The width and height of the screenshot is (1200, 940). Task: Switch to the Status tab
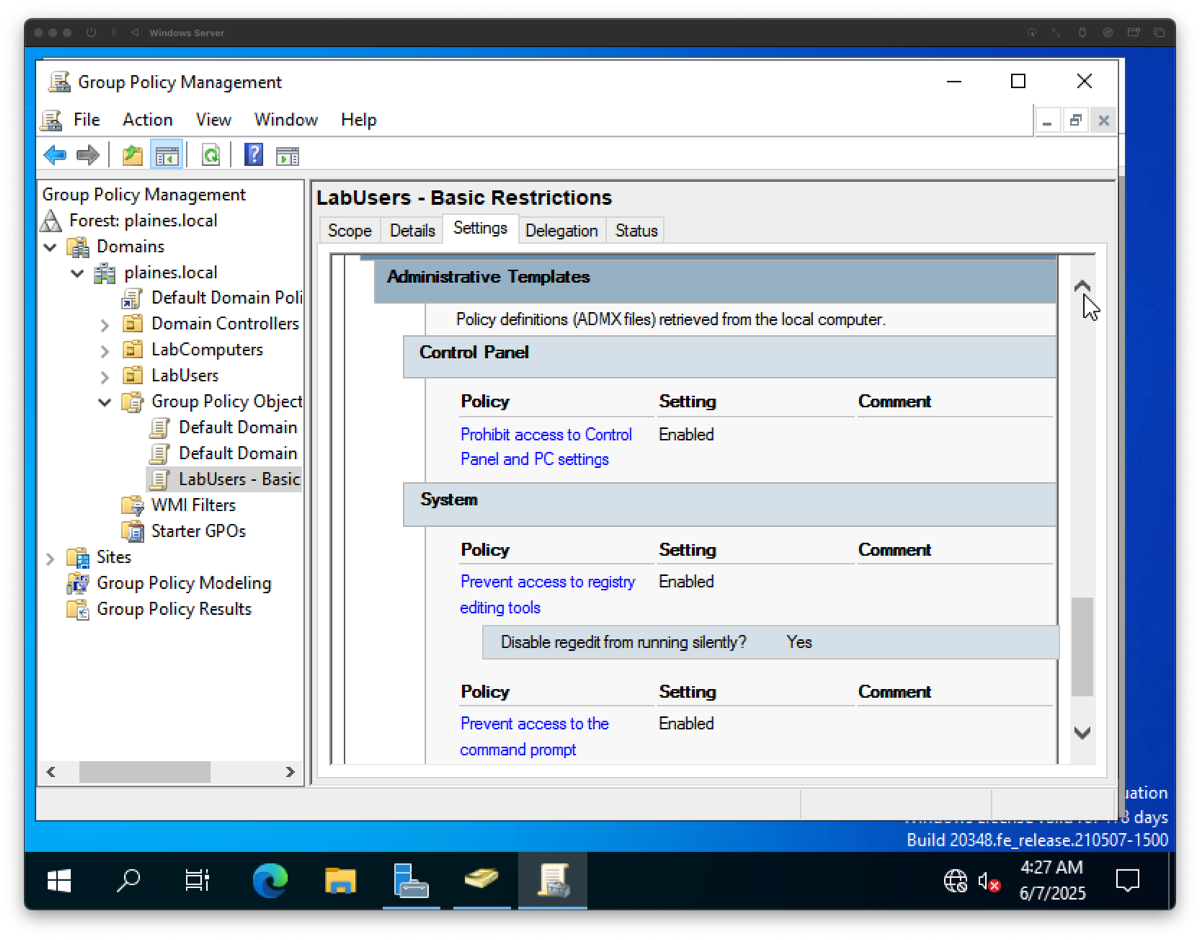636,231
